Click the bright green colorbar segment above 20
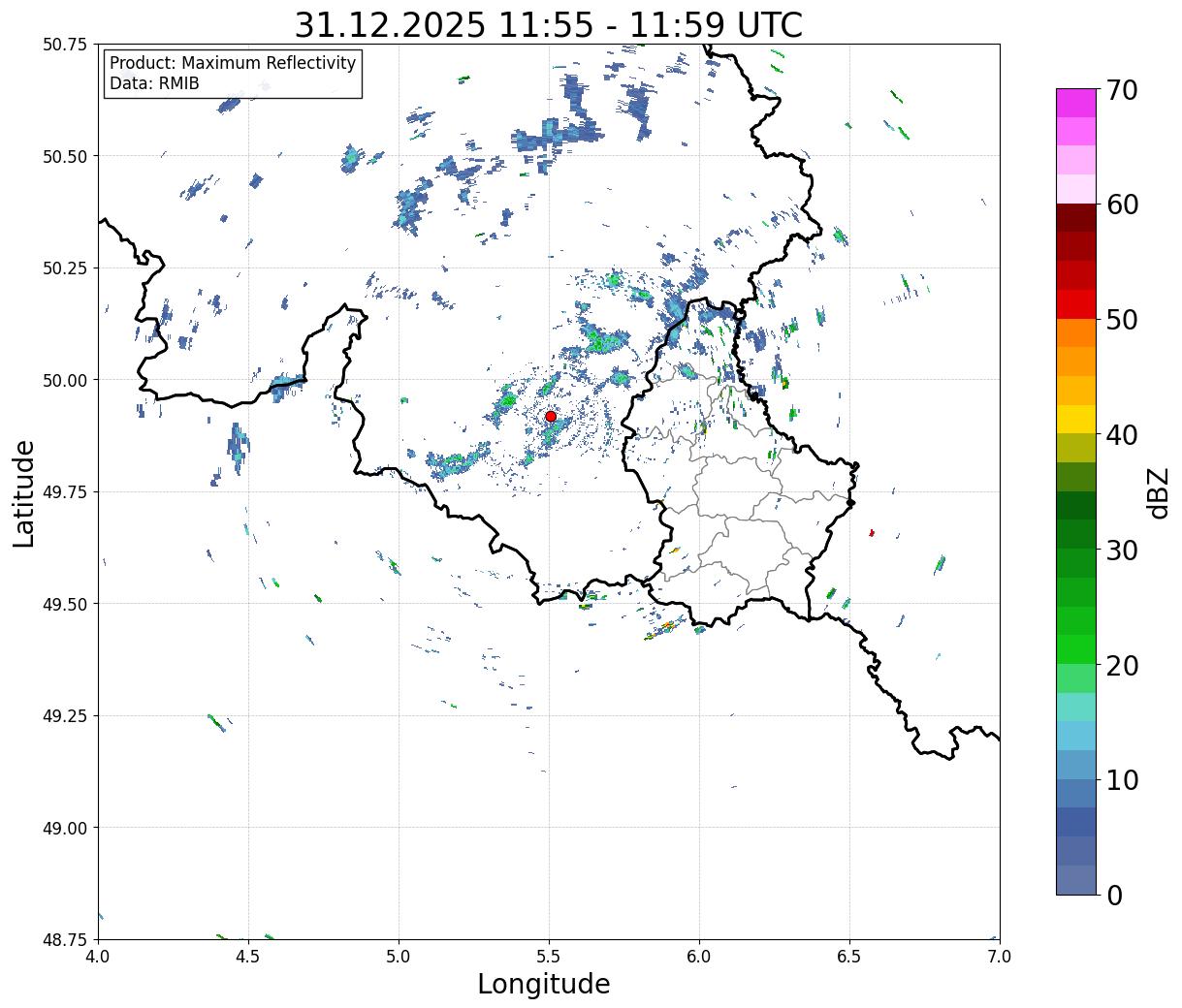Viewport: 1182px width, 1008px height. coord(1076,648)
